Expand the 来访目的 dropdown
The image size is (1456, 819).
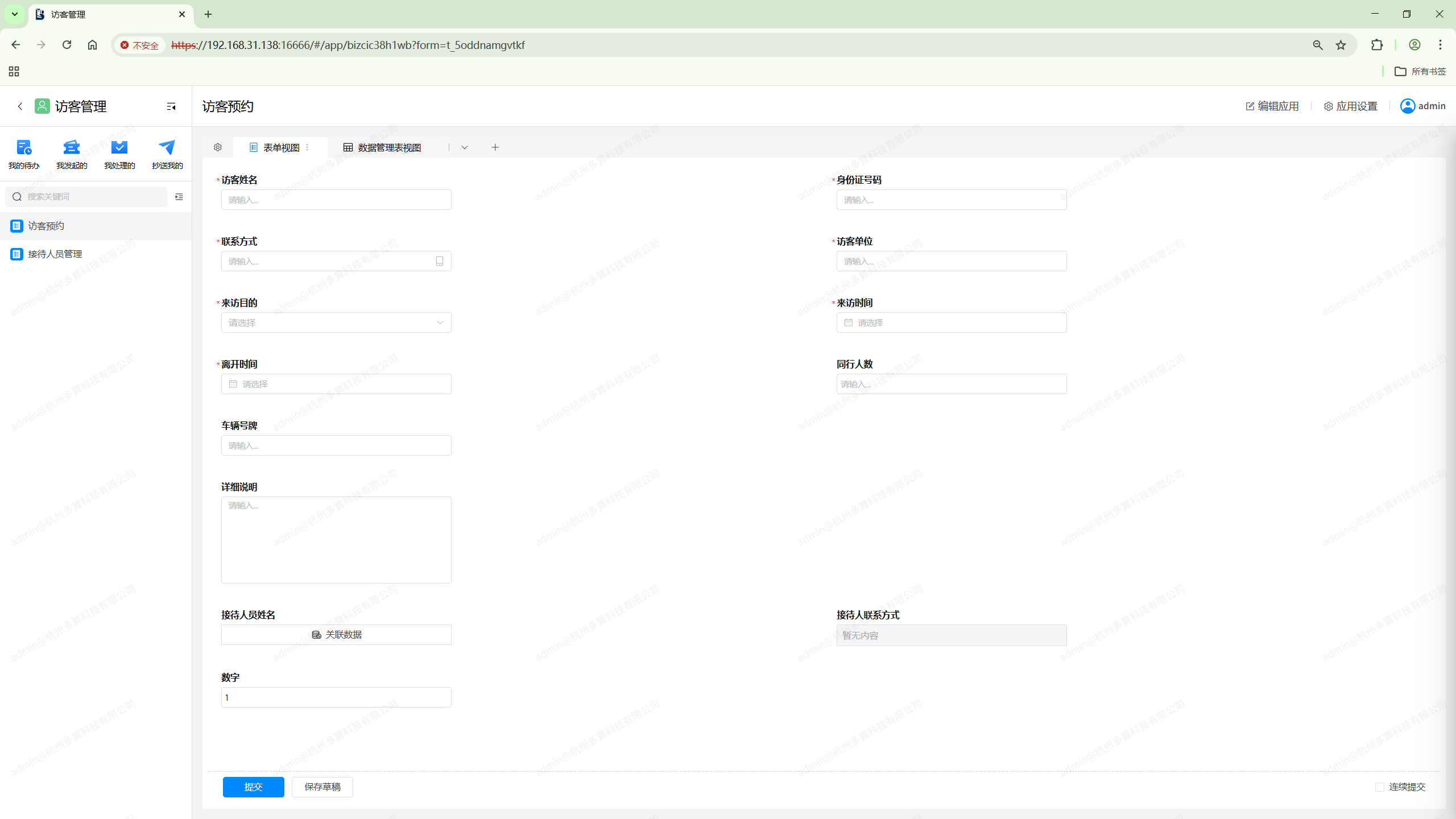pyautogui.click(x=336, y=322)
